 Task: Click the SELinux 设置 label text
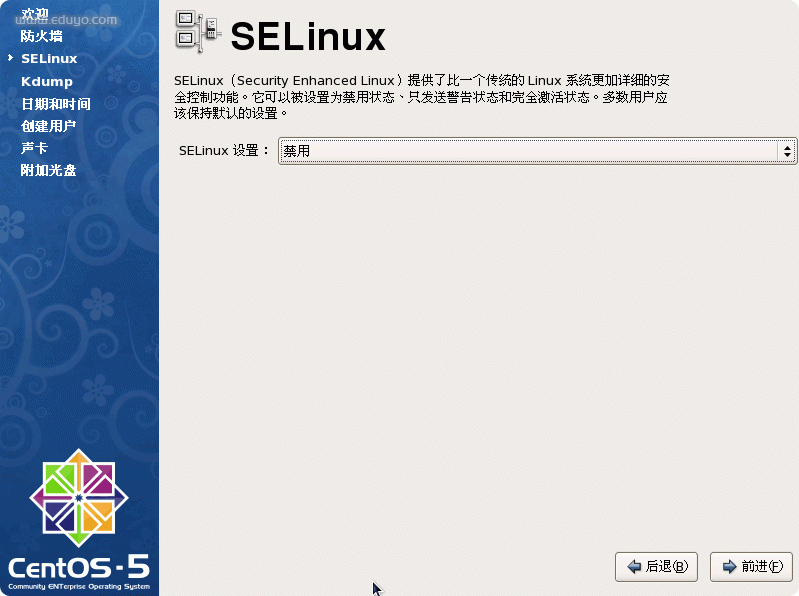224,151
